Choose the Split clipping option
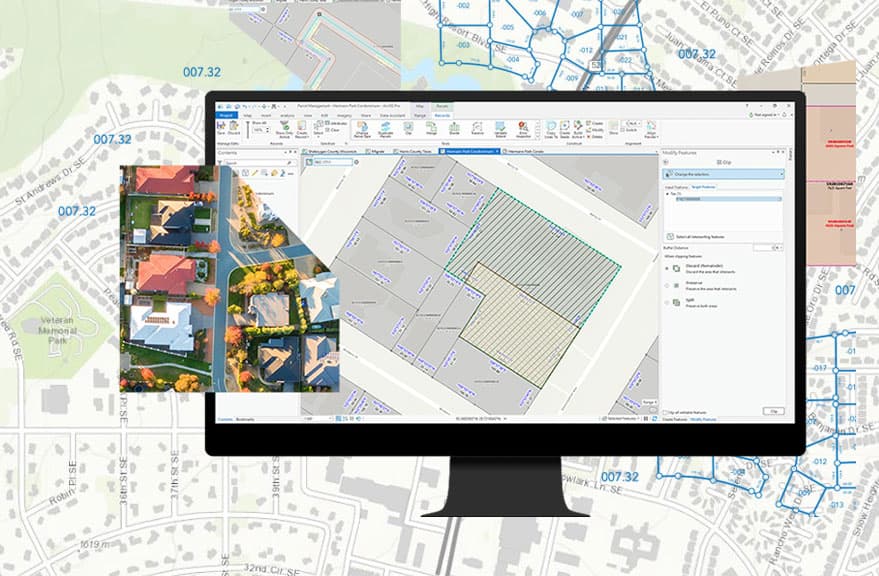 (x=666, y=301)
